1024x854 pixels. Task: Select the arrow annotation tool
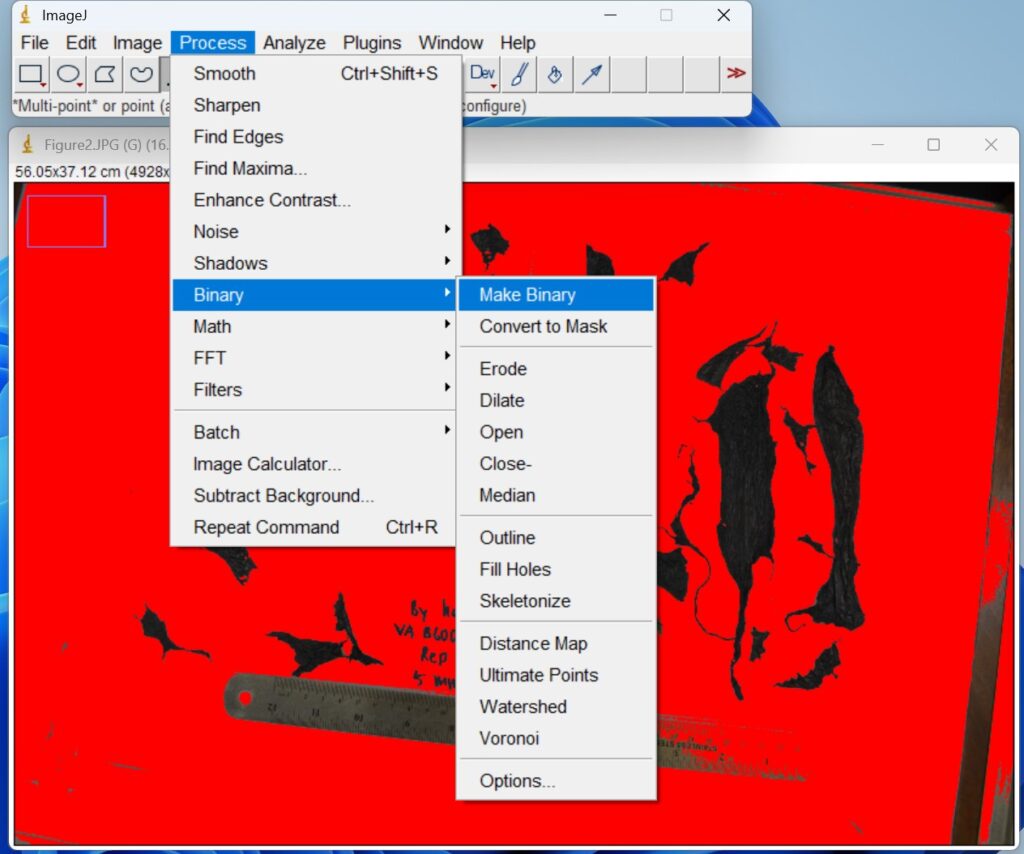pos(592,74)
